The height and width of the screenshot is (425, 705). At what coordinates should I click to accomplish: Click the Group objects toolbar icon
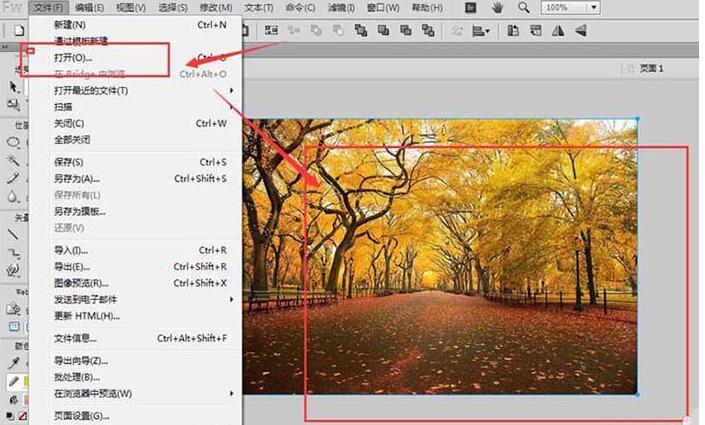271,30
